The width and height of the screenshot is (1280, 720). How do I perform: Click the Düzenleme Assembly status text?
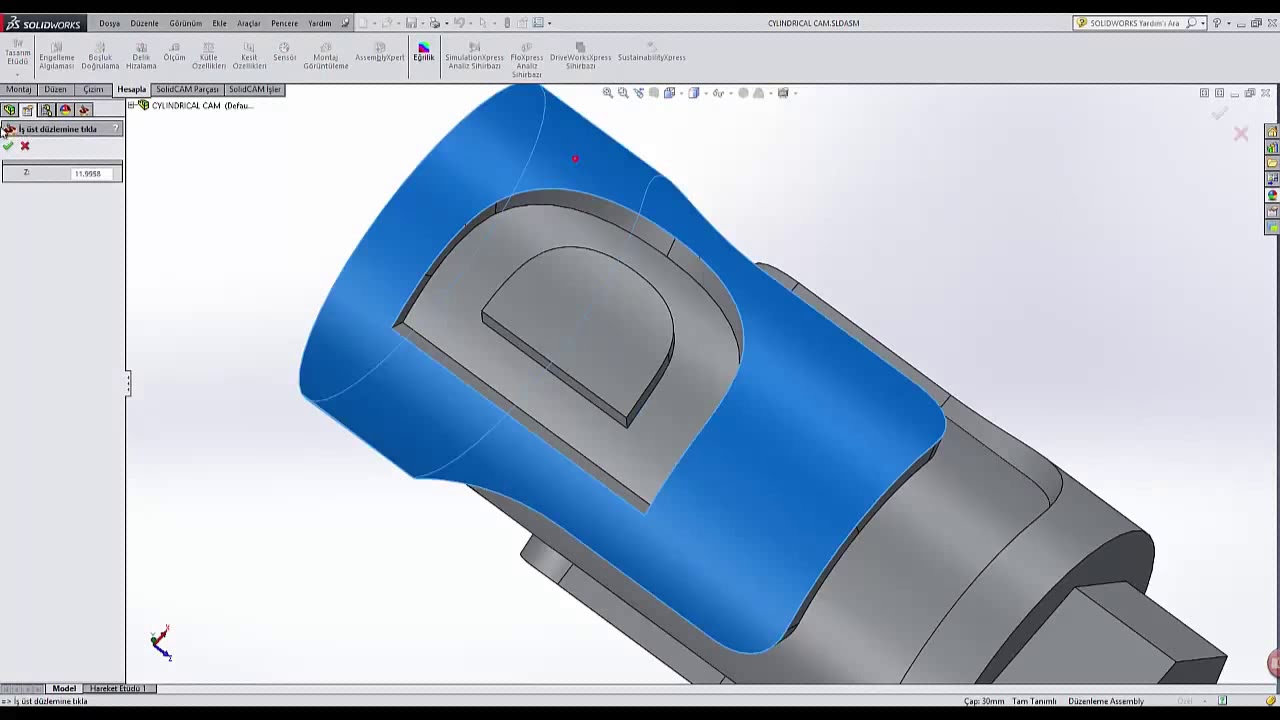pyautogui.click(x=1105, y=701)
